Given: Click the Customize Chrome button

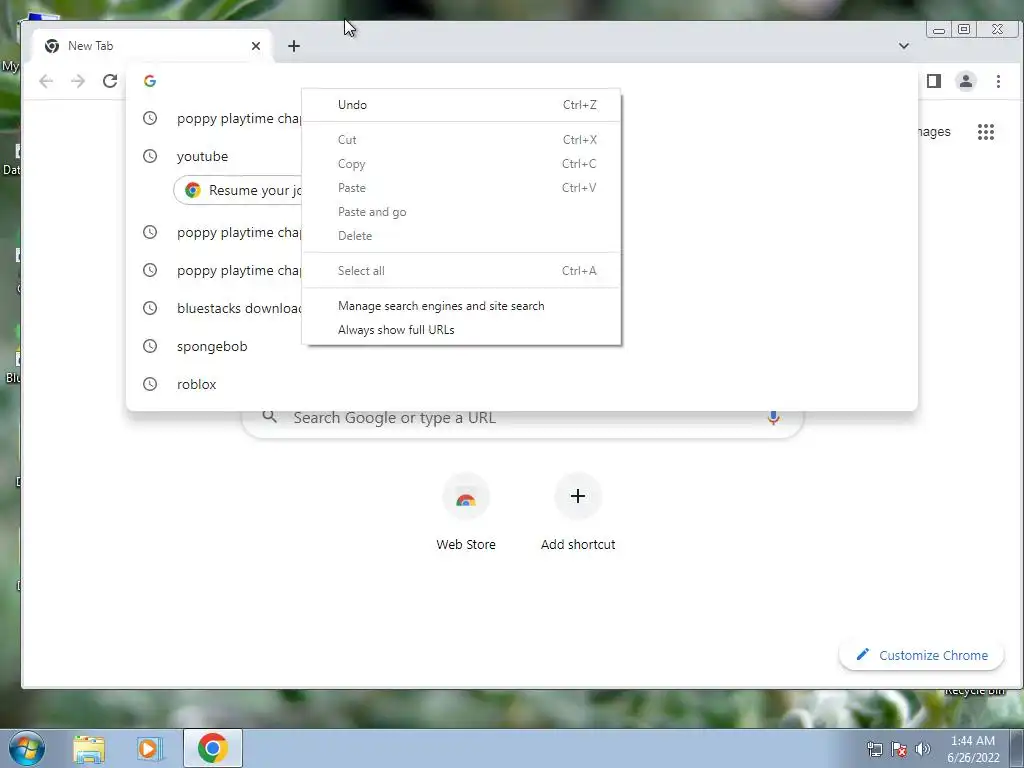Looking at the screenshot, I should tap(921, 655).
